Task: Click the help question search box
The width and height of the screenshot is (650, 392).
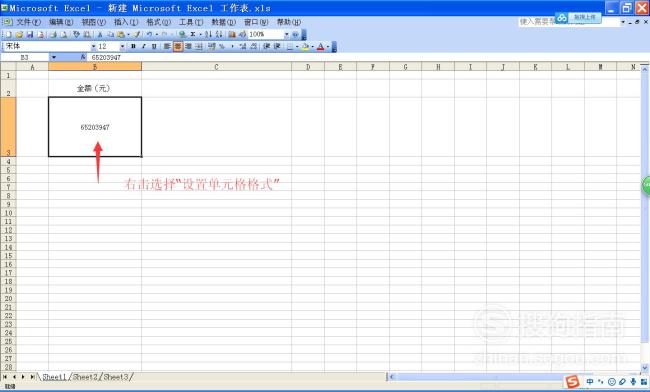Action: point(569,22)
